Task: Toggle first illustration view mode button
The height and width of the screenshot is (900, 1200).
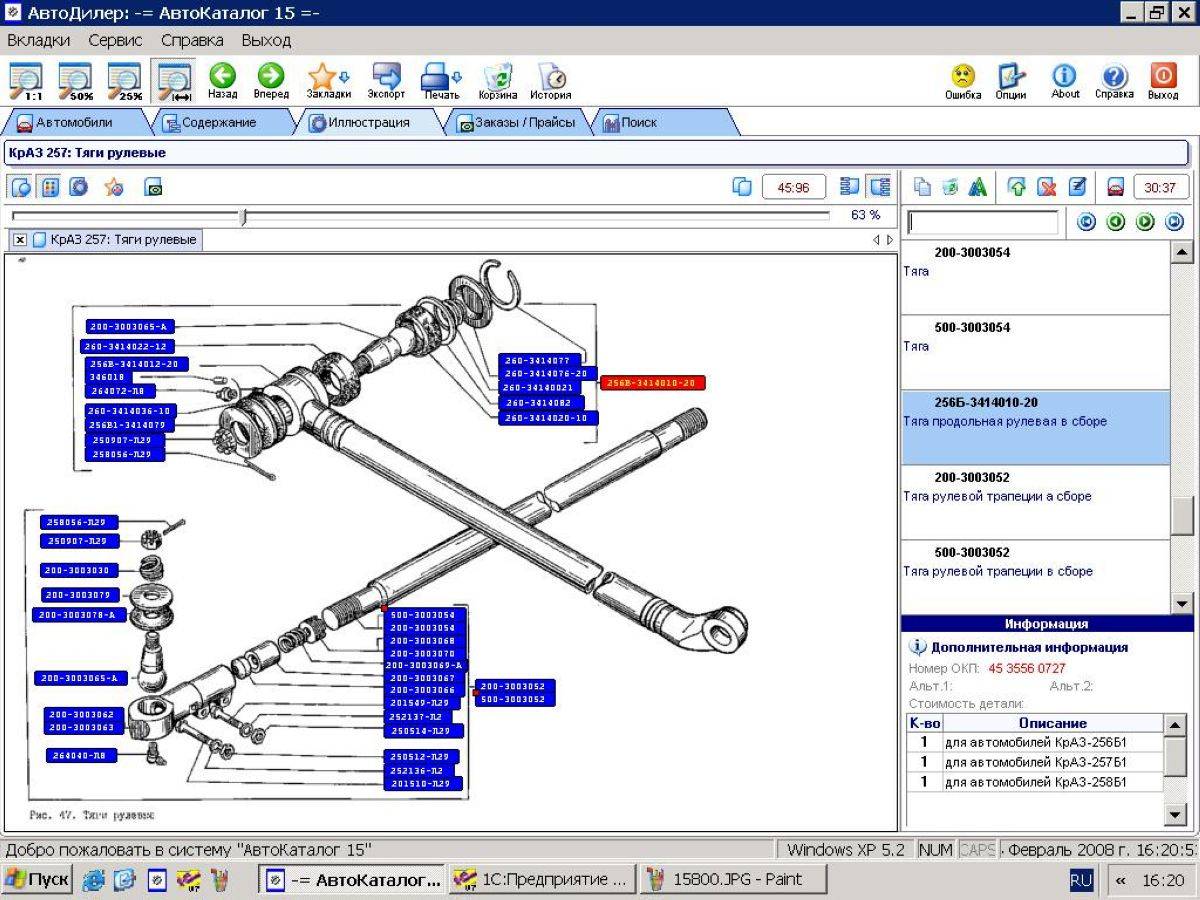Action: [22, 187]
